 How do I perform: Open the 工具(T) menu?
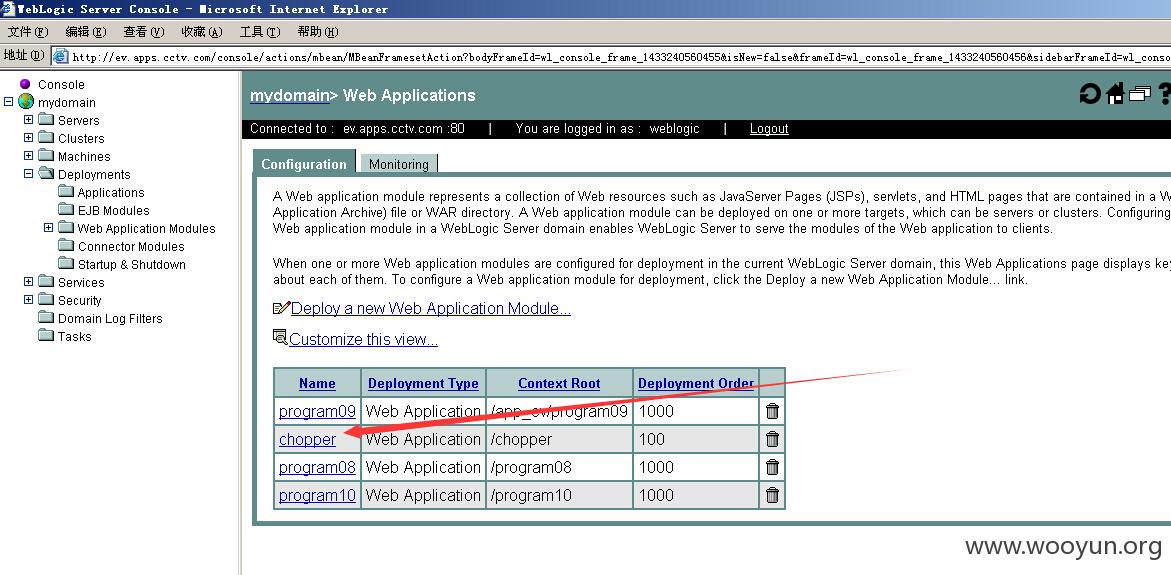point(260,31)
